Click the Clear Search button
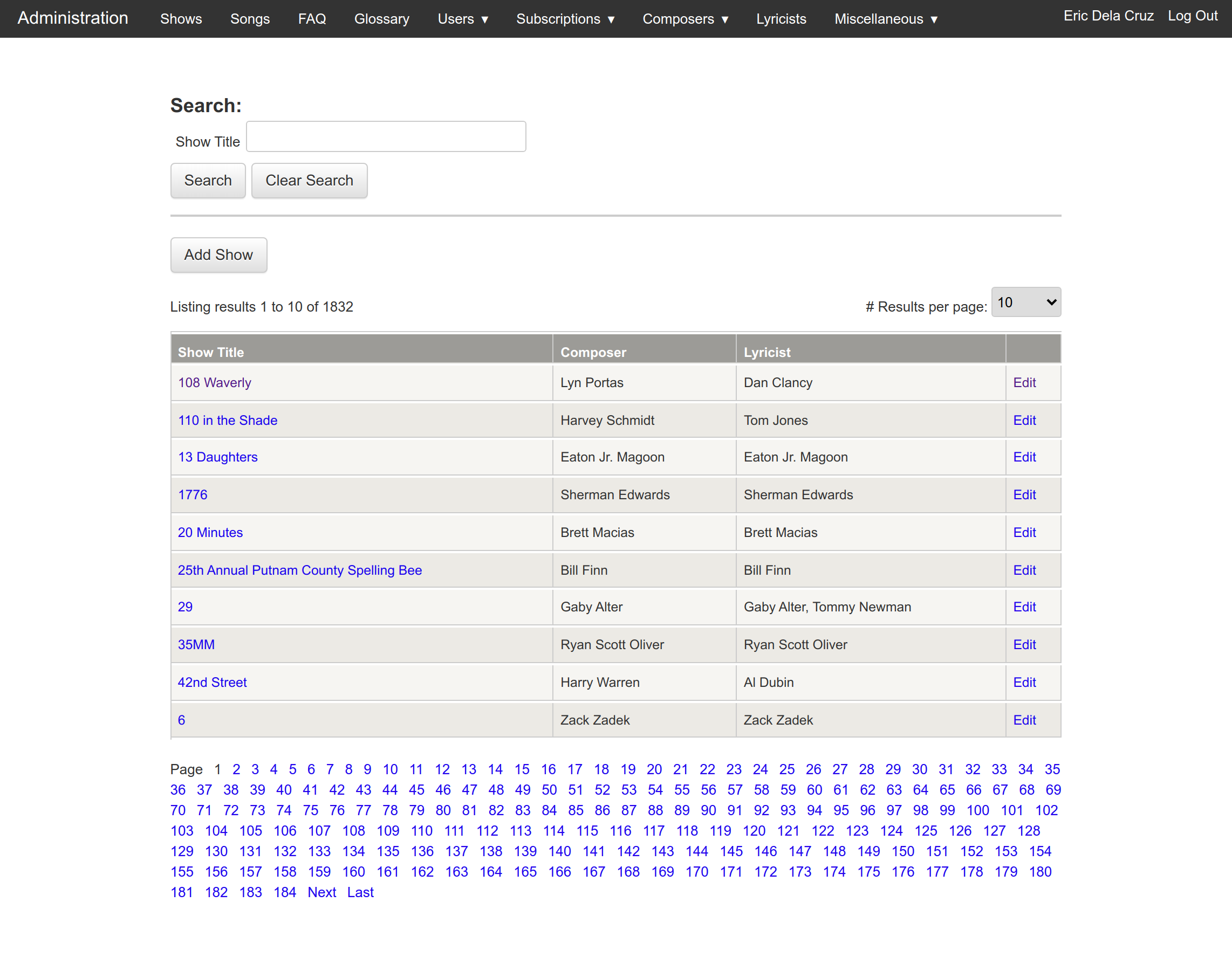This screenshot has height=964, width=1232. (x=309, y=181)
